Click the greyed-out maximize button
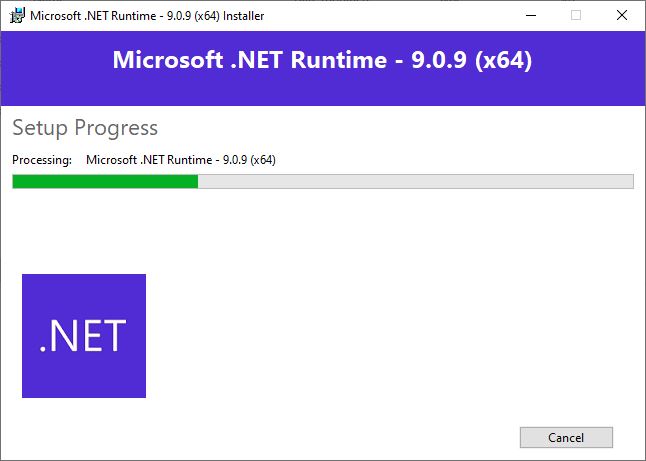Image resolution: width=646 pixels, height=461 pixels. click(575, 15)
